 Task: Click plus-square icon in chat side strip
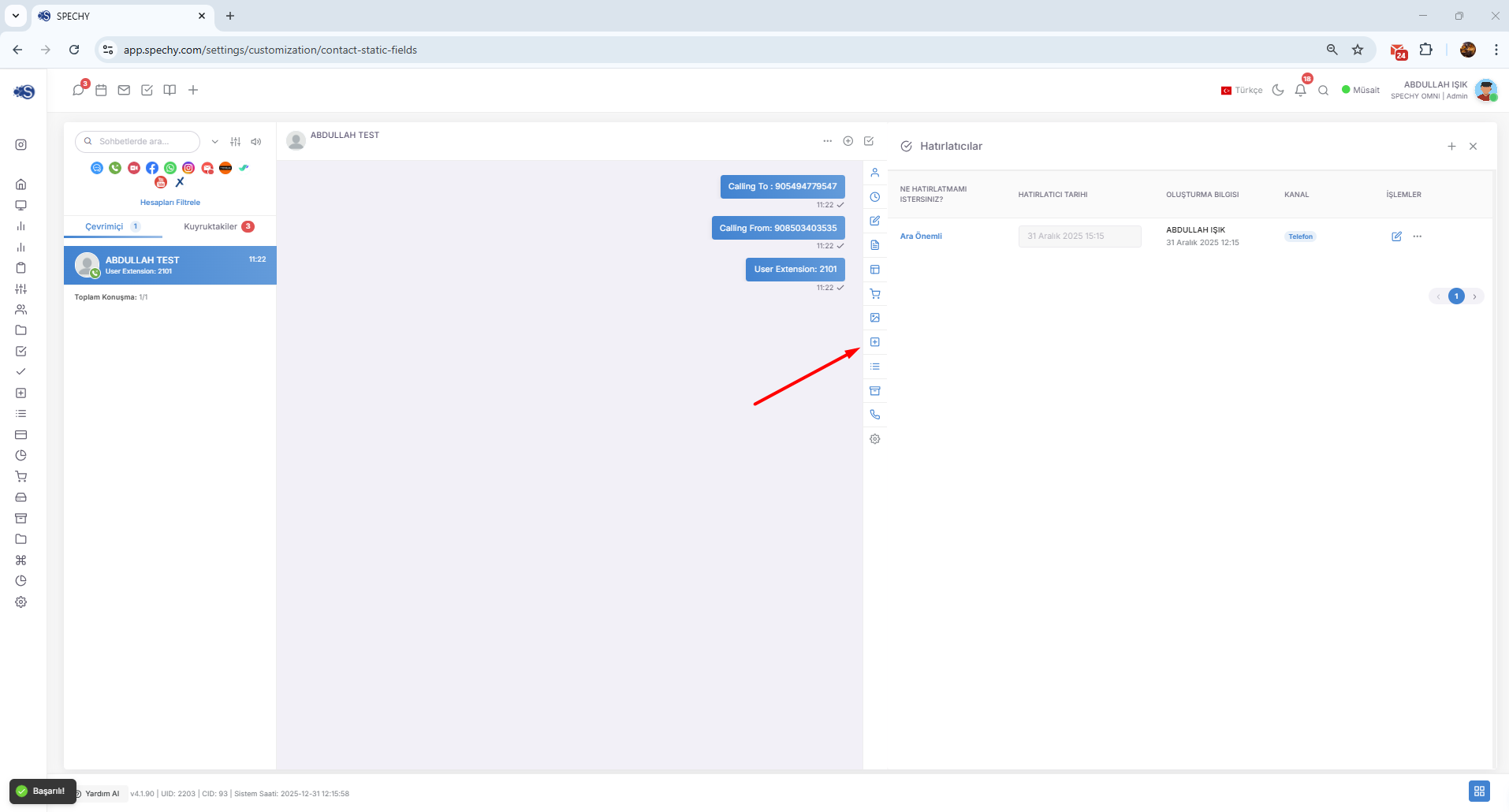tap(875, 342)
